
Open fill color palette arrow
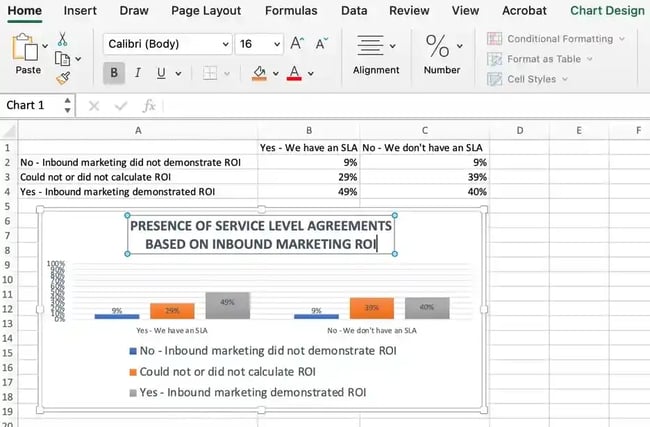coord(276,74)
